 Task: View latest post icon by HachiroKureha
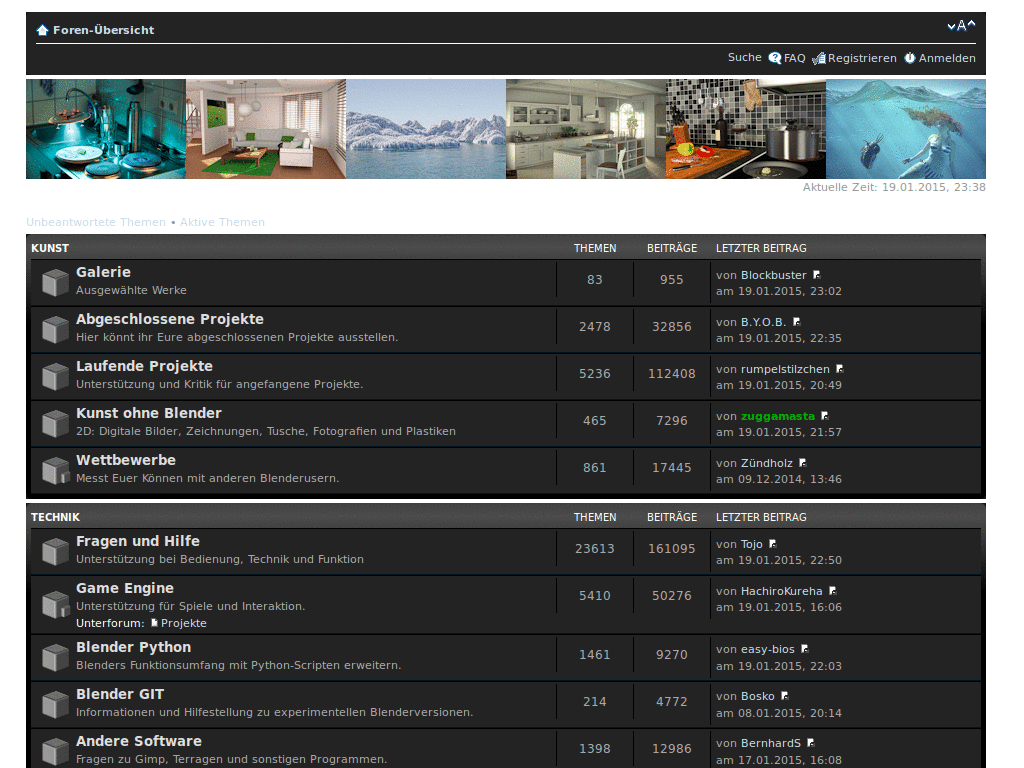click(x=833, y=591)
